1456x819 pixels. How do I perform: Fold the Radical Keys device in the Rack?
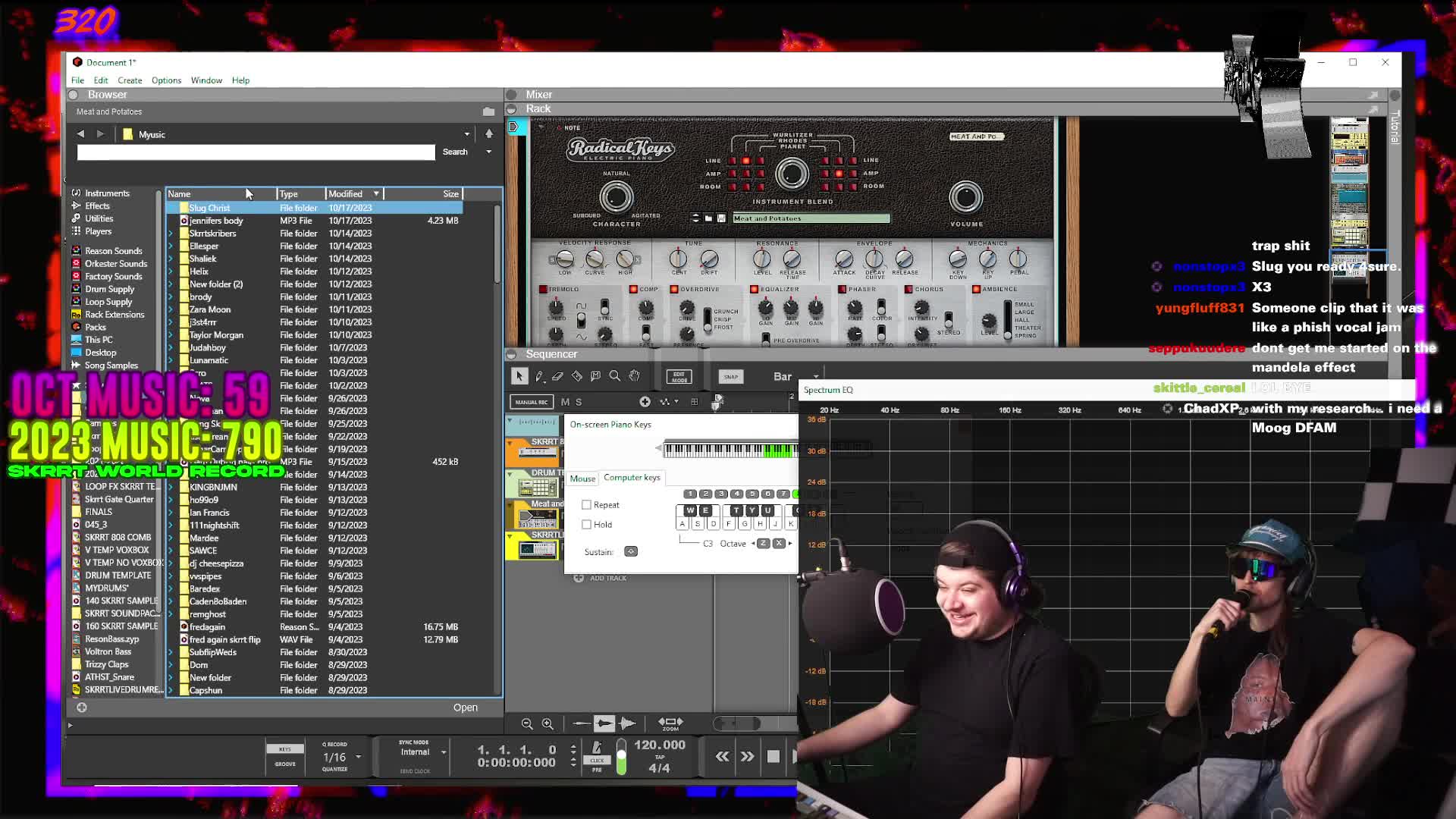541,127
